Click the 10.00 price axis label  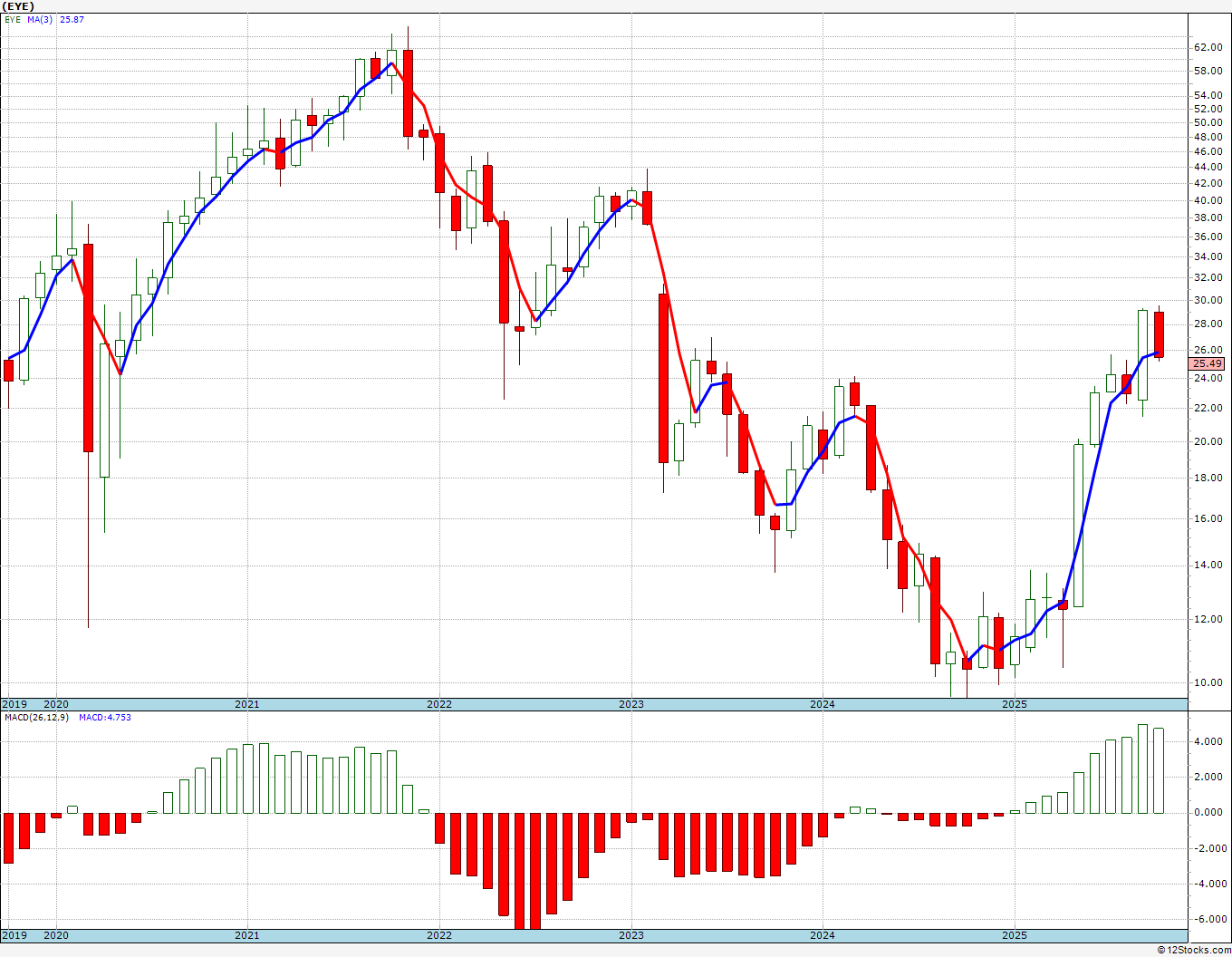(x=1208, y=682)
